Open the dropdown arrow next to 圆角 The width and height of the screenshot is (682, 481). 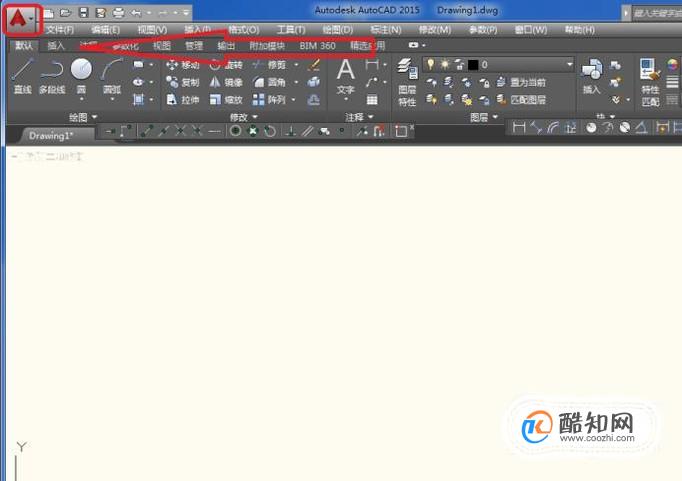[x=296, y=82]
